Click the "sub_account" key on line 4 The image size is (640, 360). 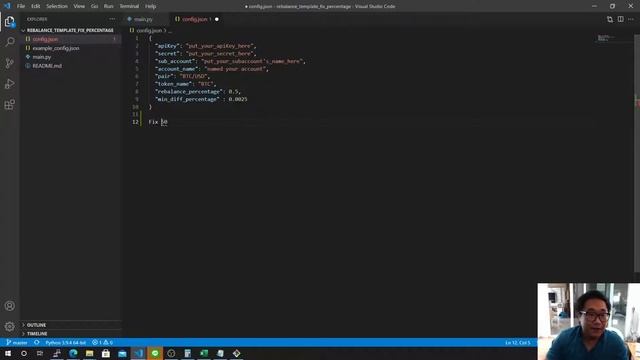[174, 61]
